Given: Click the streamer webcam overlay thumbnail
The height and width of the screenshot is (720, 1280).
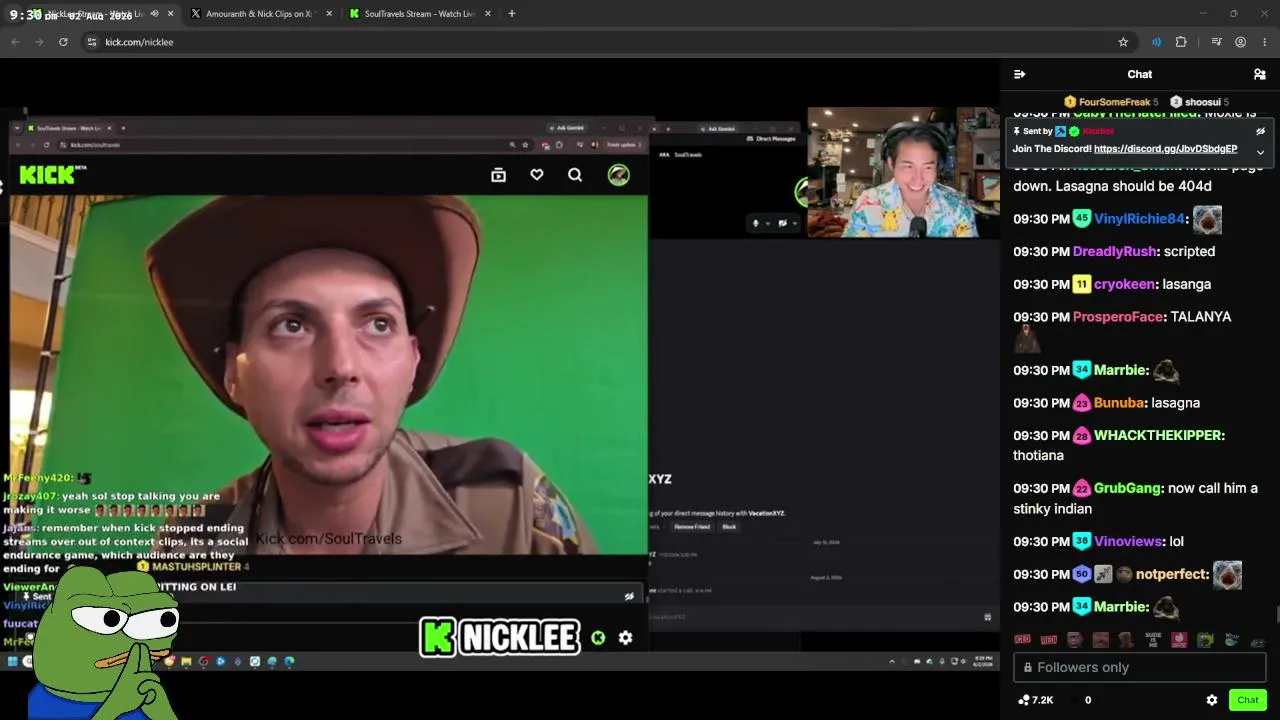Looking at the screenshot, I should tap(903, 173).
